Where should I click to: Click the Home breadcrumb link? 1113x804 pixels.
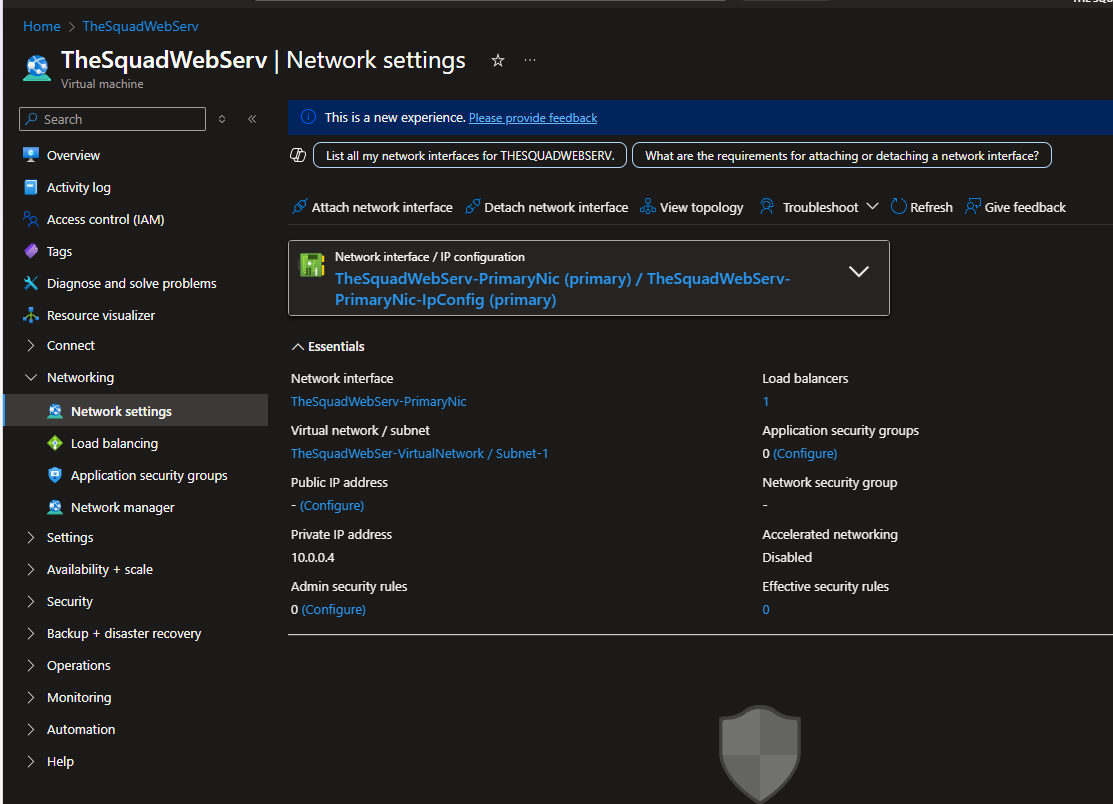point(41,26)
